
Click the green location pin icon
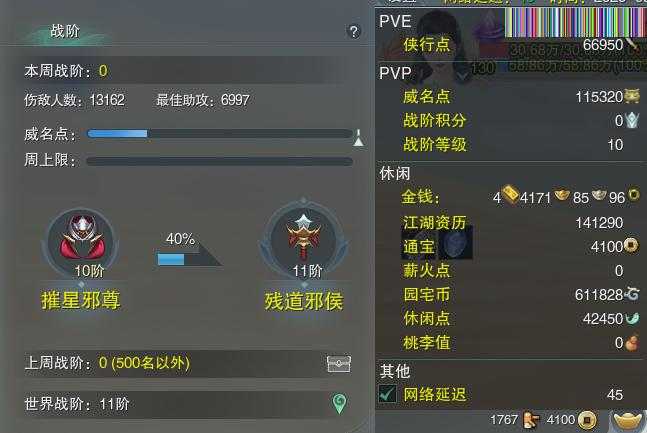(339, 404)
